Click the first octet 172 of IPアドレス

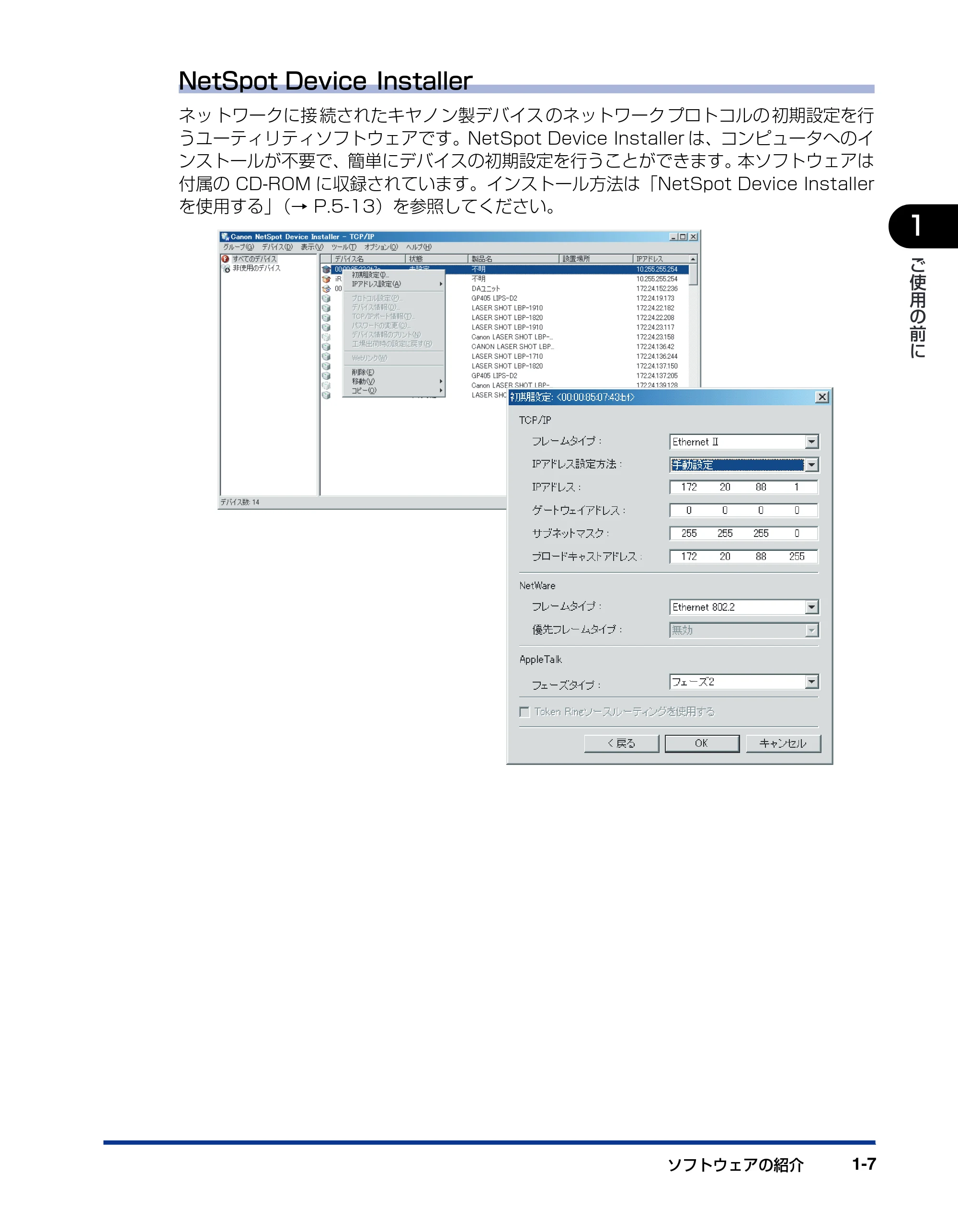tap(689, 487)
